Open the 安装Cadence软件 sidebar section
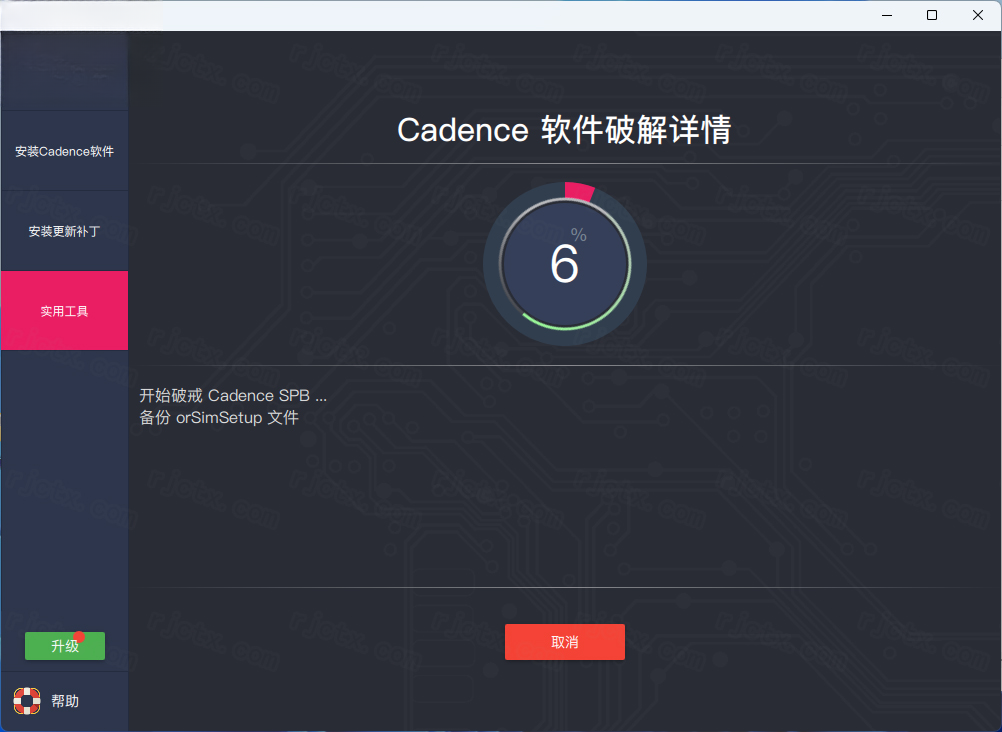Screen dimensions: 1002x732 (x=65, y=152)
